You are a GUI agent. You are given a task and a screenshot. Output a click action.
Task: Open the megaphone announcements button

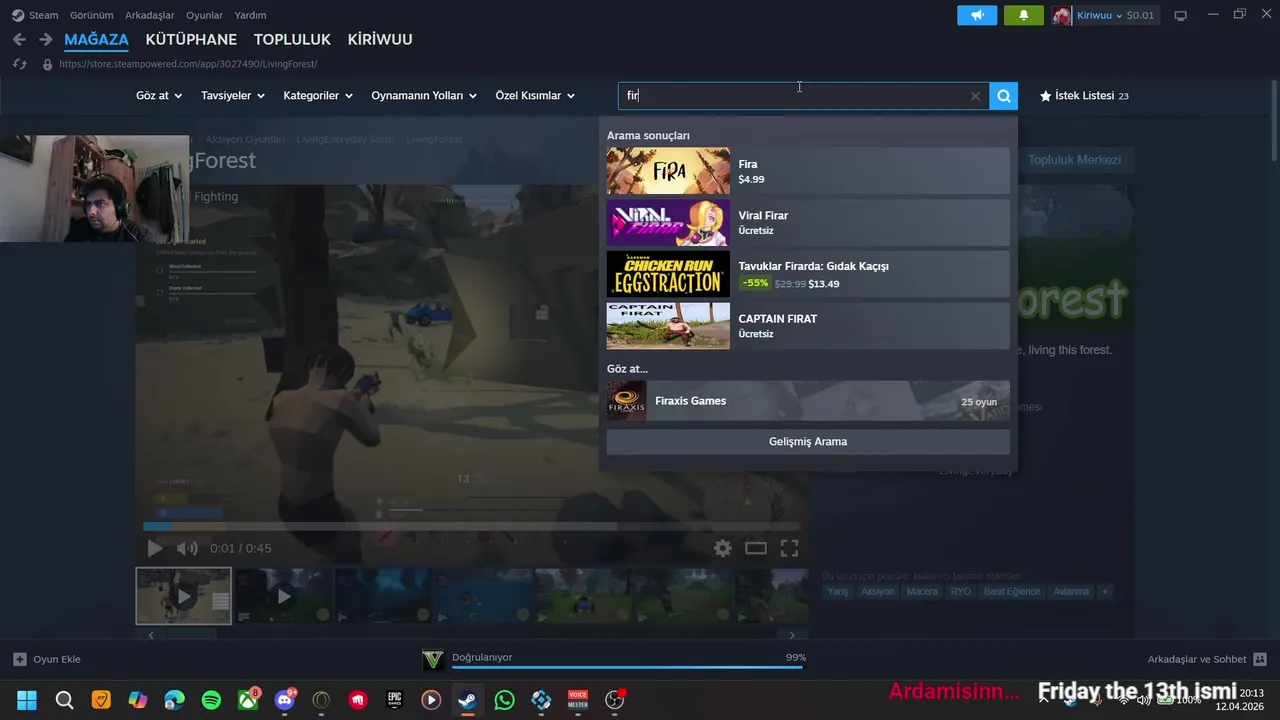click(x=977, y=15)
